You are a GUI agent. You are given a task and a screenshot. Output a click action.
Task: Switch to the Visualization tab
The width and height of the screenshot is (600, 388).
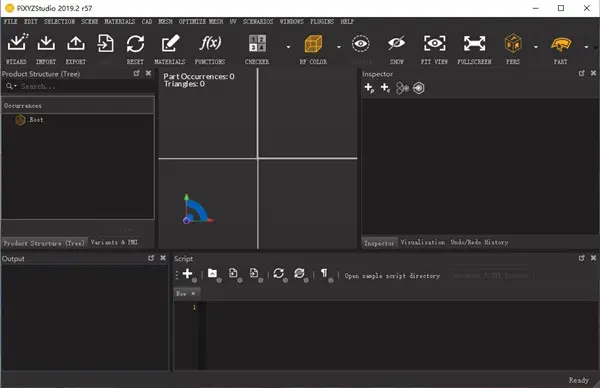(x=422, y=242)
